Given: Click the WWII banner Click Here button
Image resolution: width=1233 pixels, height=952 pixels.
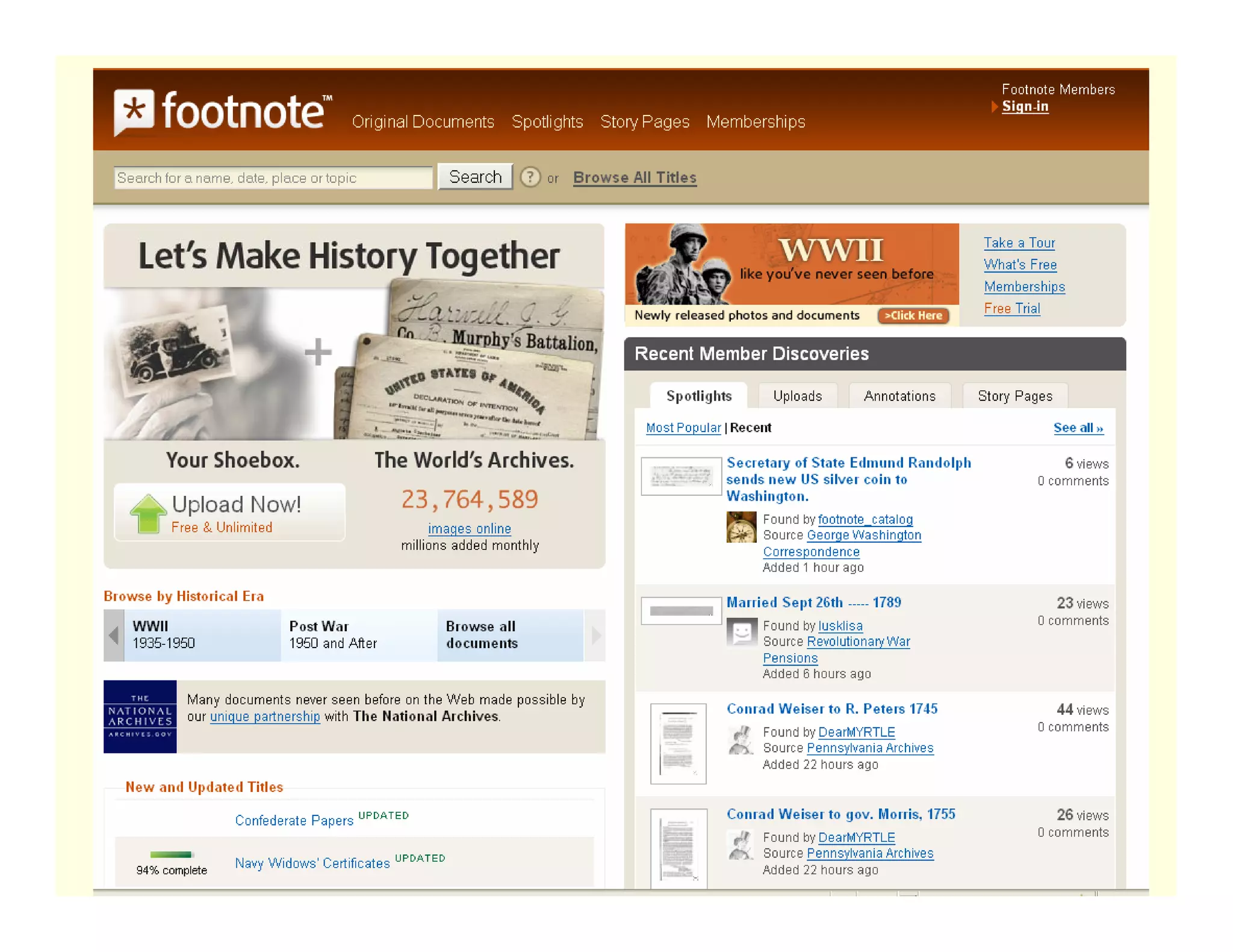Looking at the screenshot, I should 913,315.
